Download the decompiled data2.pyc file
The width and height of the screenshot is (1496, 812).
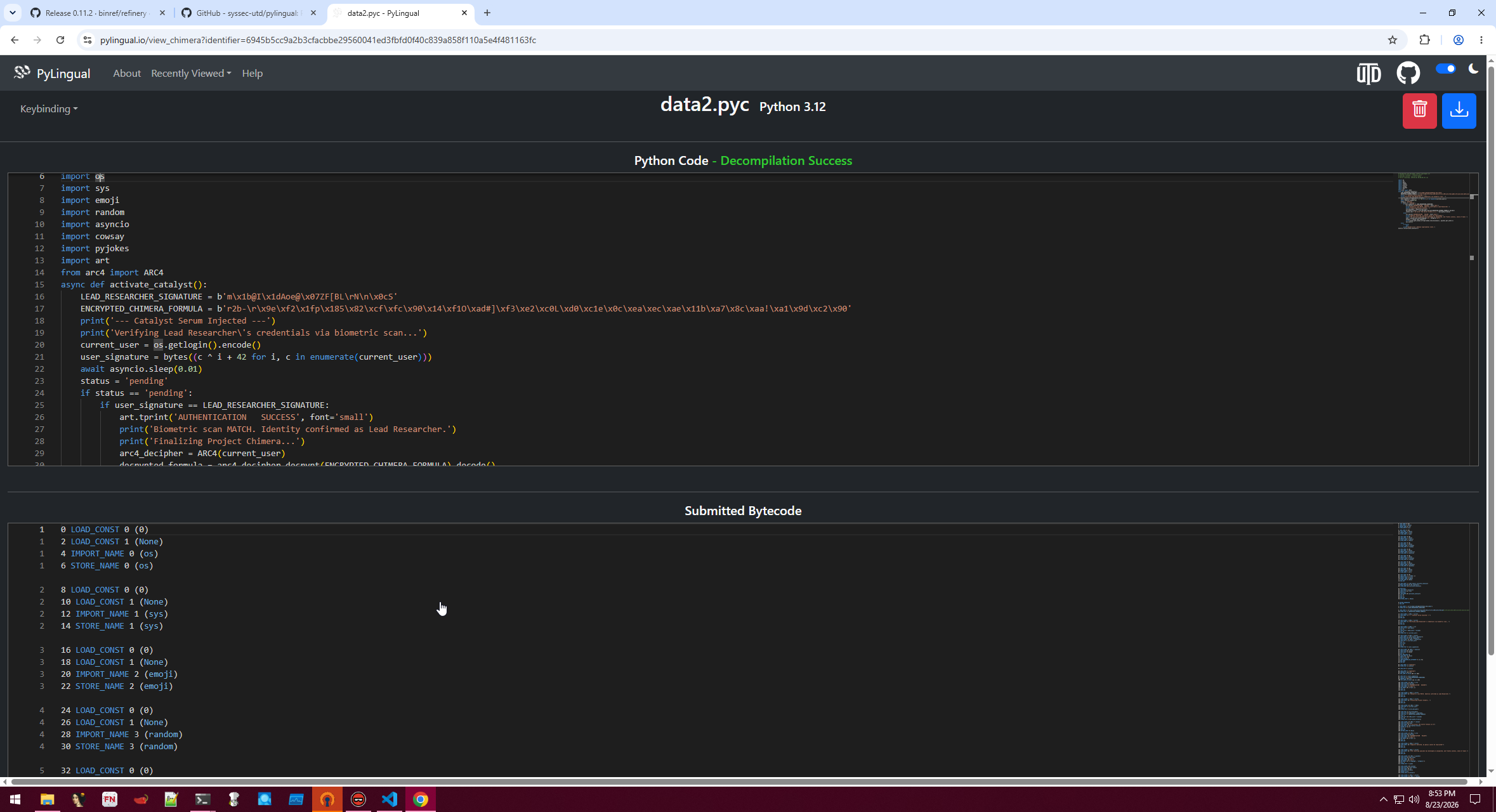1459,110
